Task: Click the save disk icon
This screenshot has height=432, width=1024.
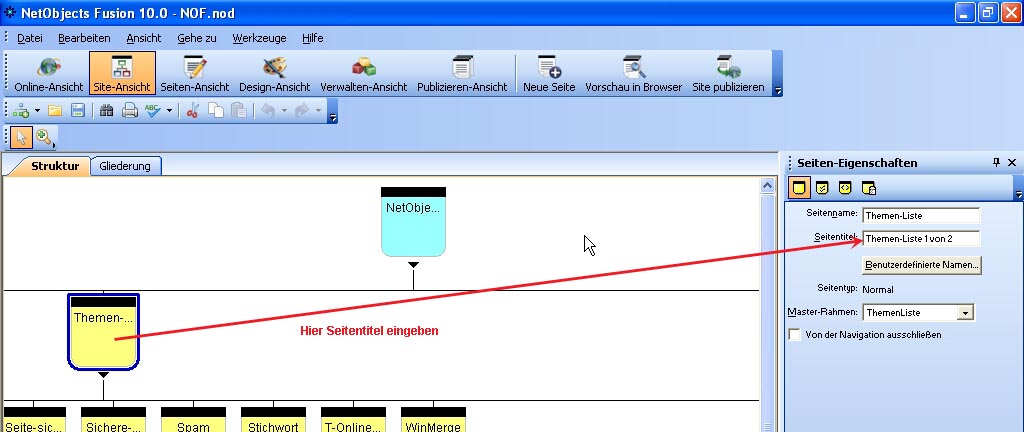Action: (77, 110)
